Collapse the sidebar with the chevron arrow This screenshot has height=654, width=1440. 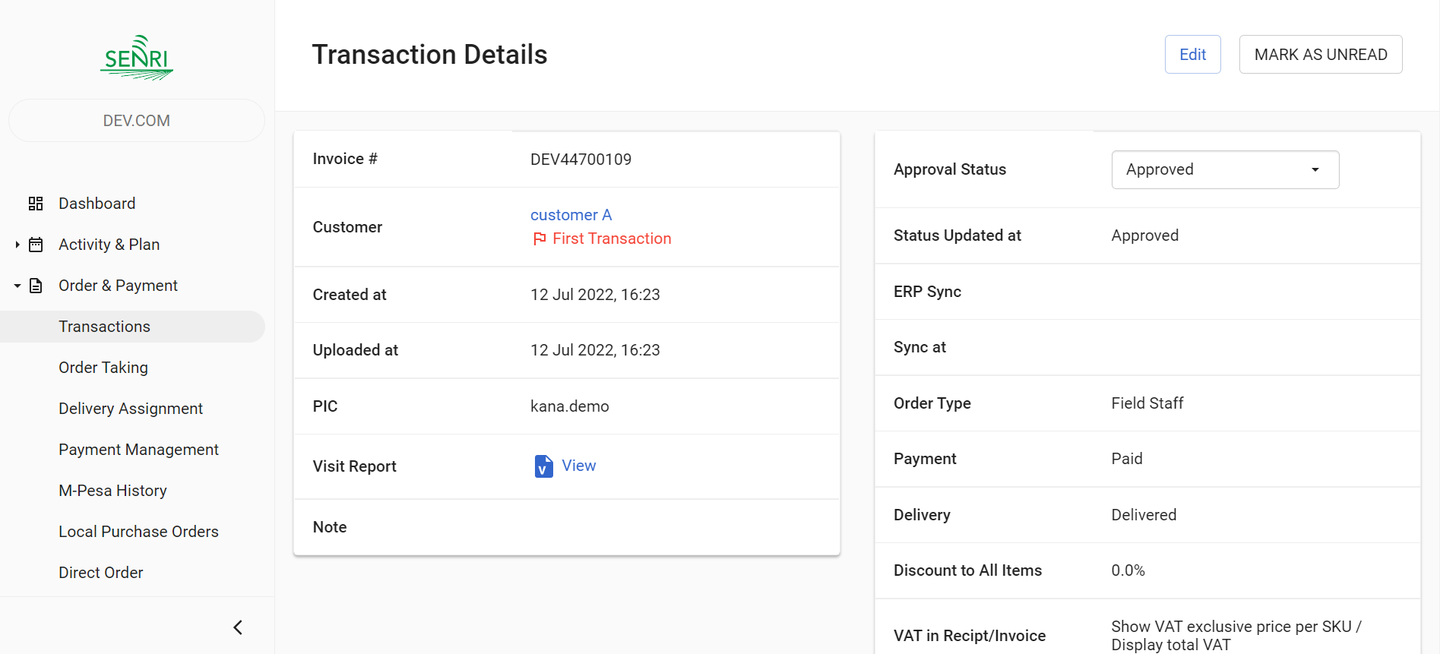238,628
